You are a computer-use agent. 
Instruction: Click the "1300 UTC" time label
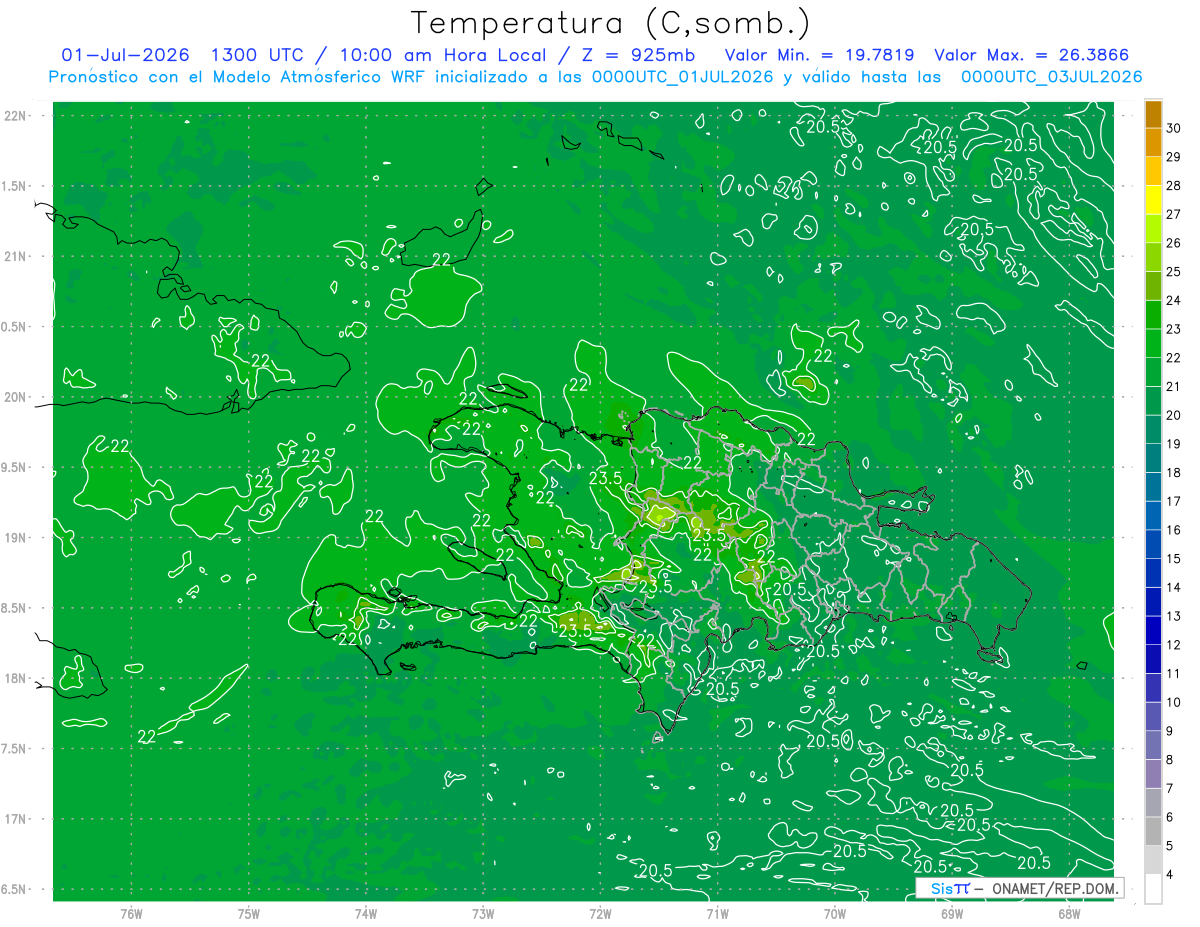[x=259, y=55]
